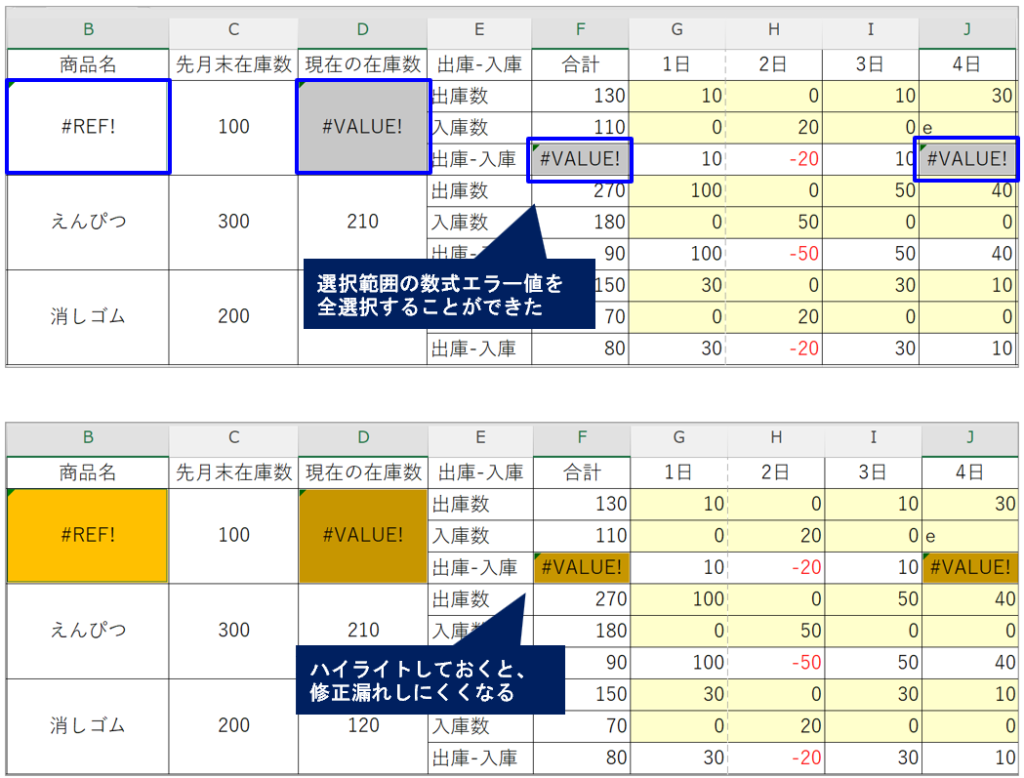This screenshot has height=778, width=1024.
Task: Select the column D header in the bottom sheet
Action: [x=363, y=438]
